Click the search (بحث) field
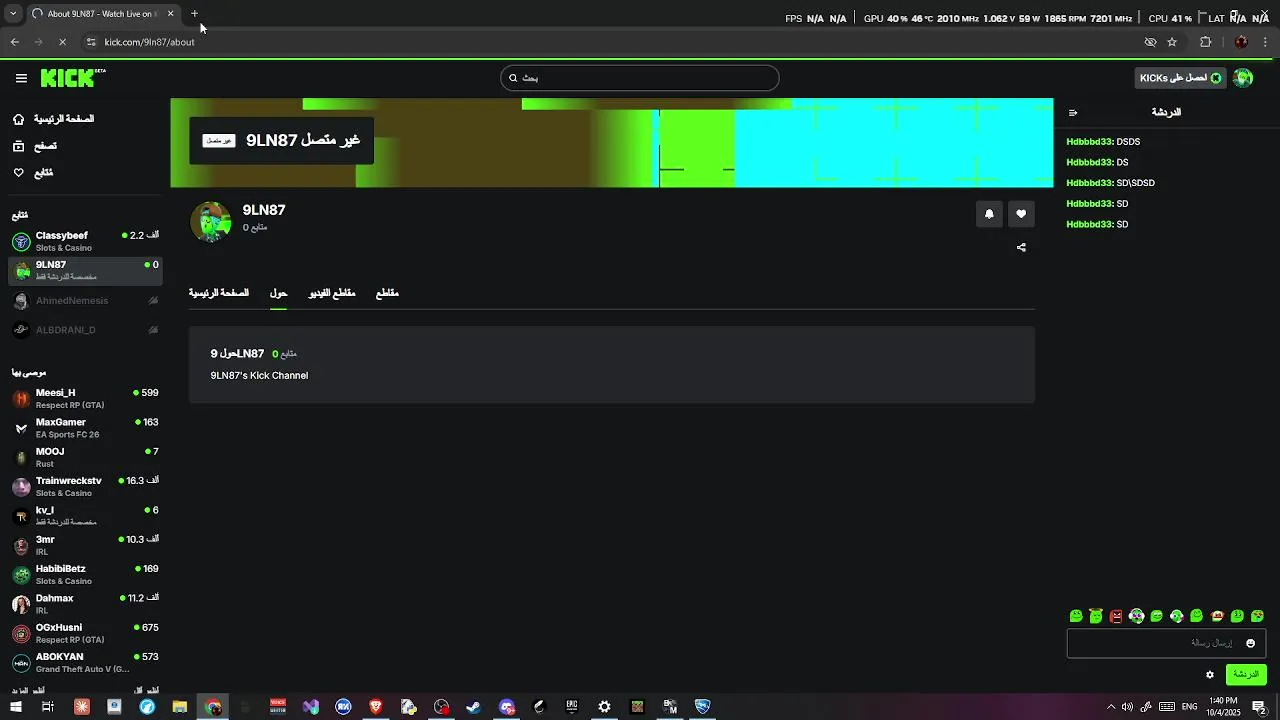 (x=640, y=78)
